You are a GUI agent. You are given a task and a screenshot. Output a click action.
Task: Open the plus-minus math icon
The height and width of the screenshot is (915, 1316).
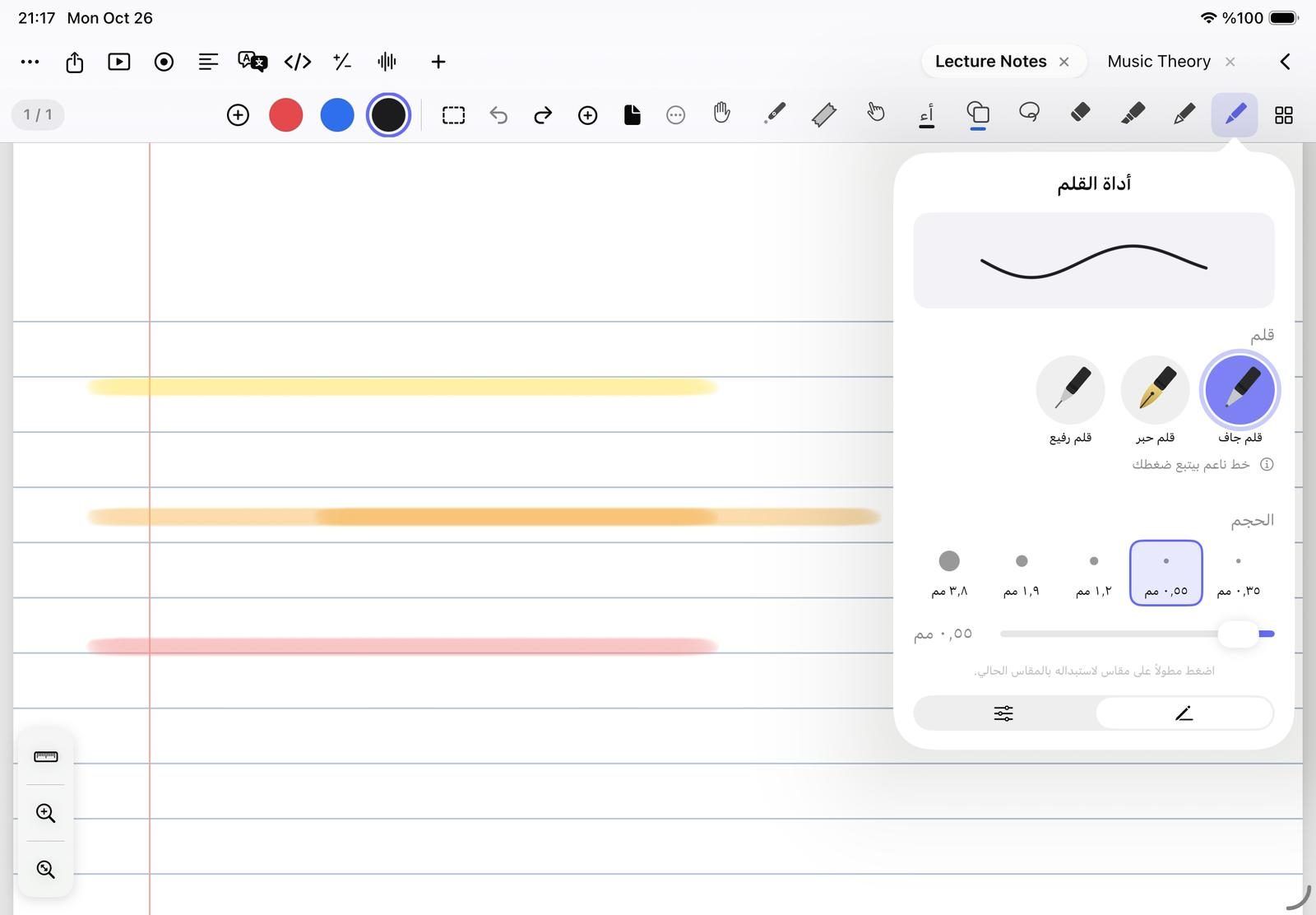[342, 62]
